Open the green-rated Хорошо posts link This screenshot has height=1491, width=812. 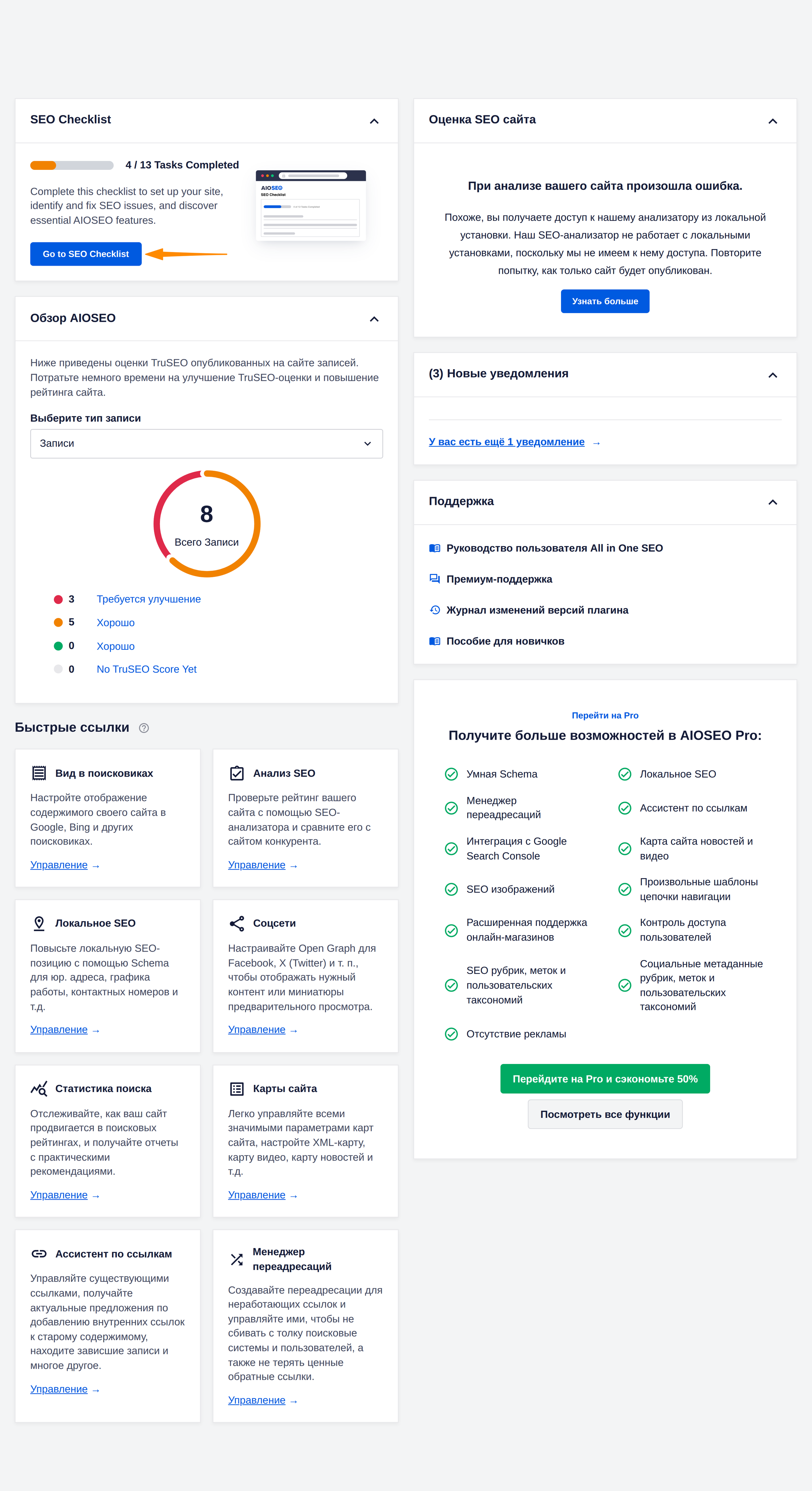pyautogui.click(x=116, y=646)
